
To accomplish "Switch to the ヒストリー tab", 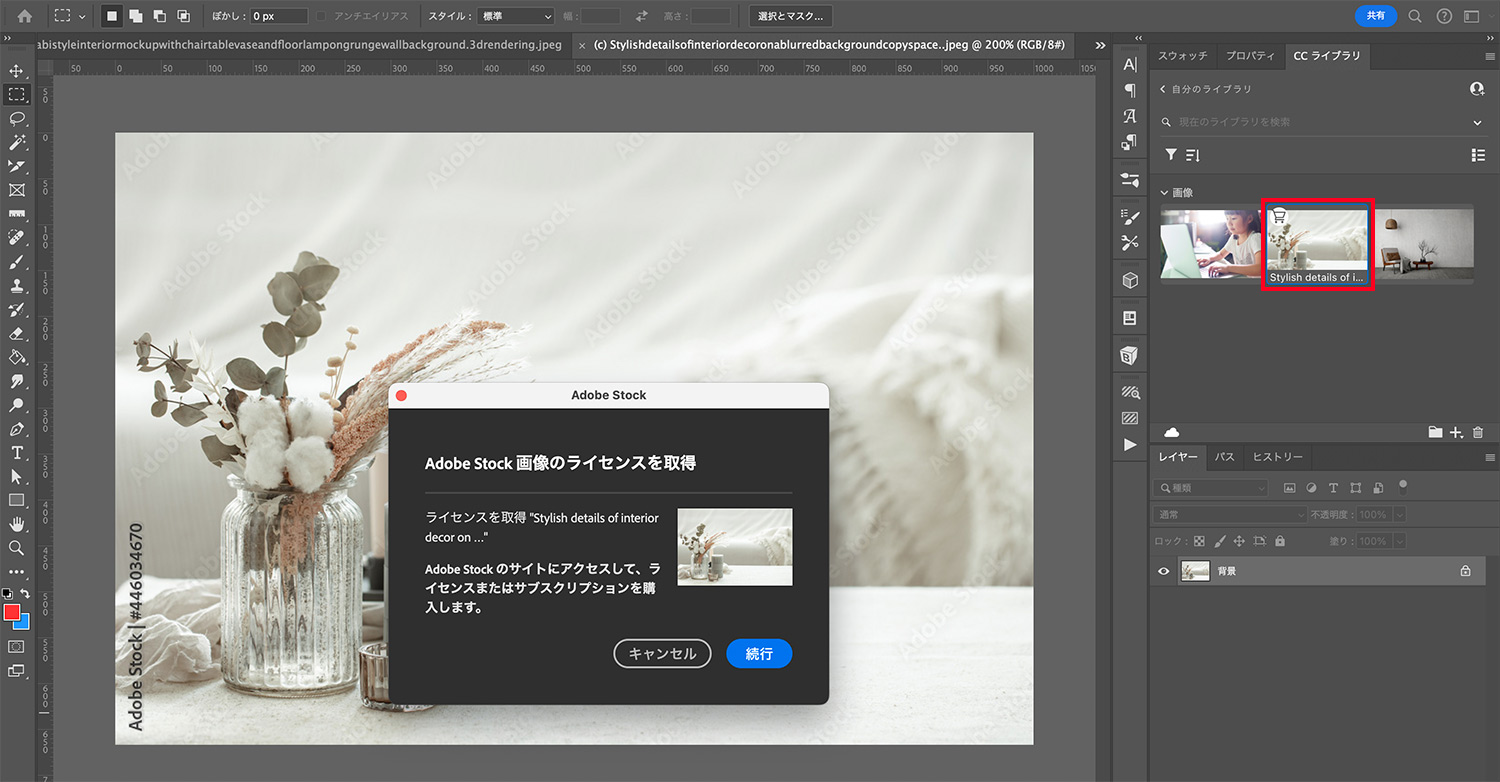I will (x=1278, y=457).
